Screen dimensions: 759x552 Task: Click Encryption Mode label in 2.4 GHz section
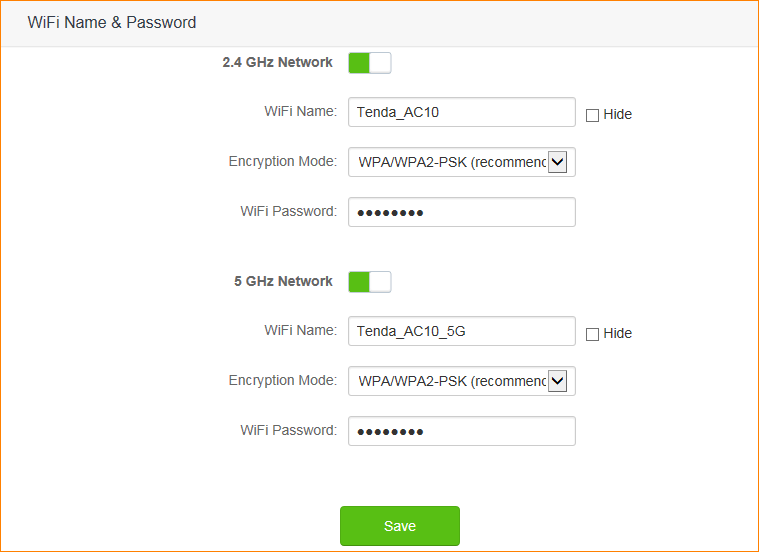[x=282, y=161]
